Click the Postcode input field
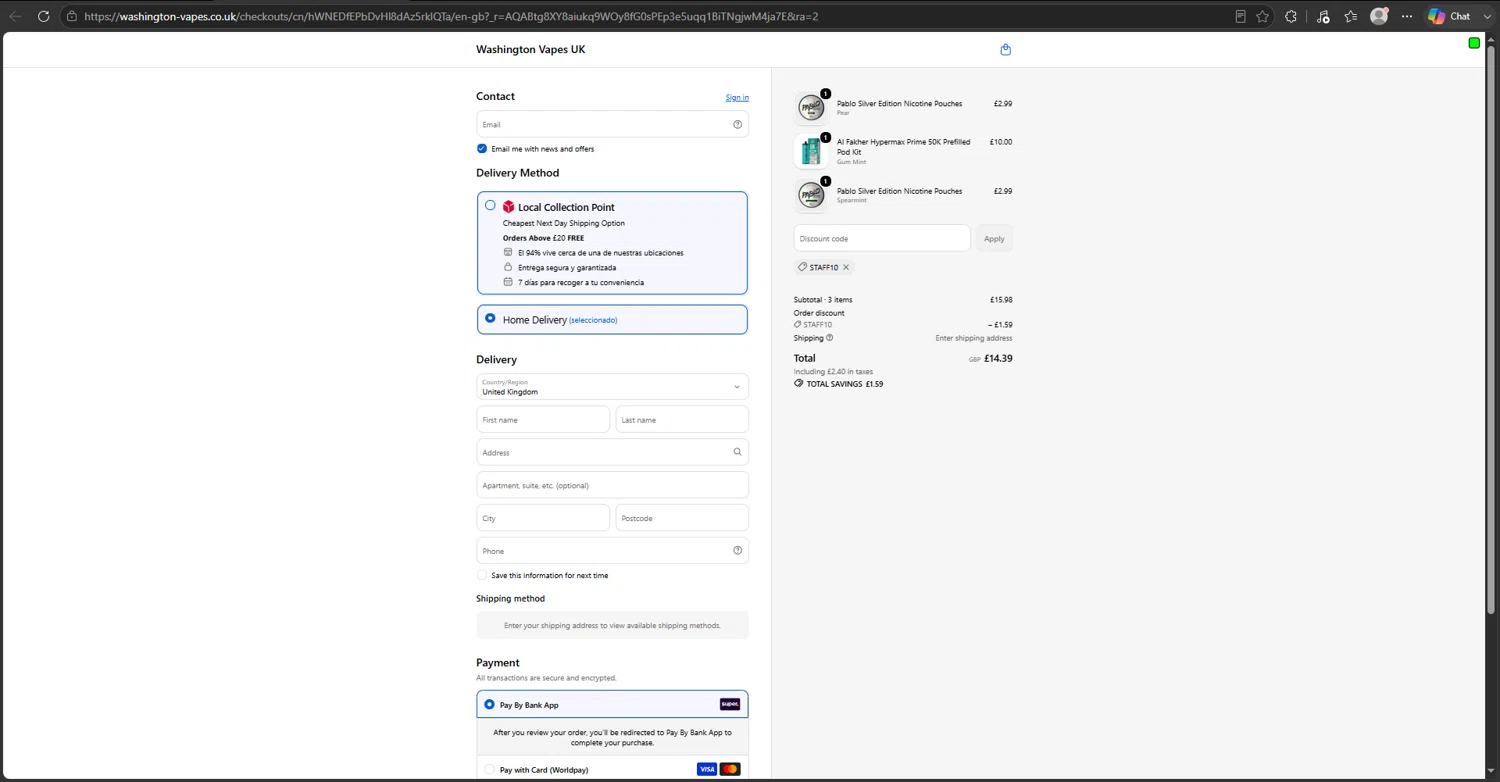Image resolution: width=1500 pixels, height=782 pixels. point(682,518)
